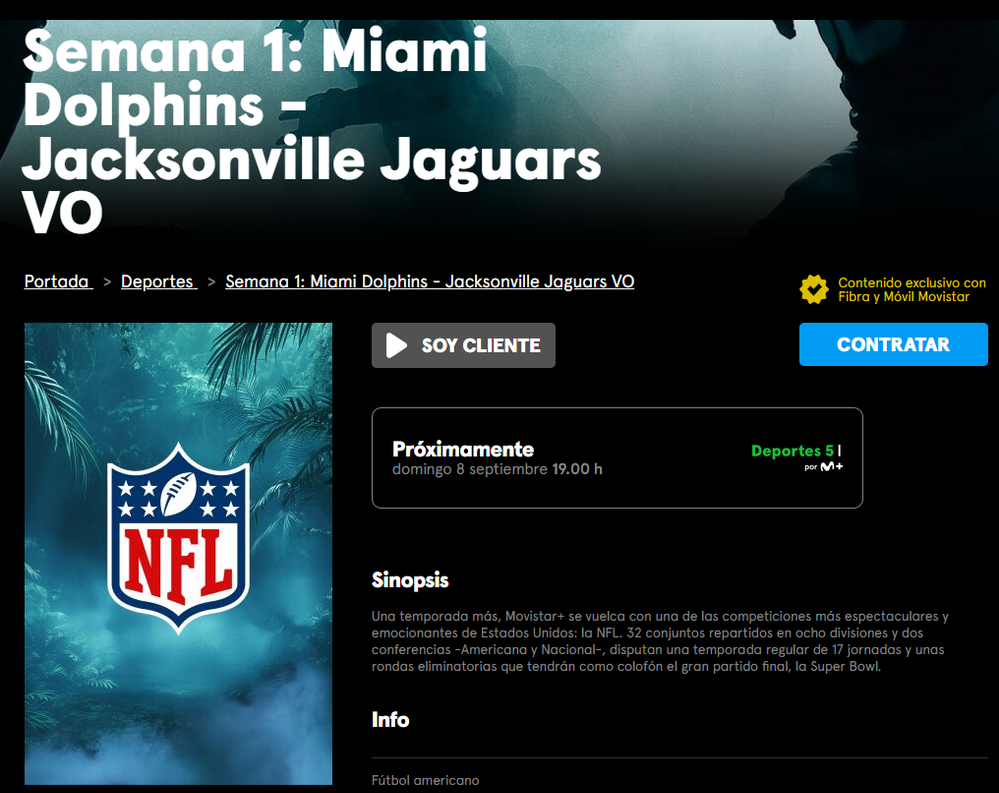Click the Sinopsis section heading
999x793 pixels.
point(410,580)
